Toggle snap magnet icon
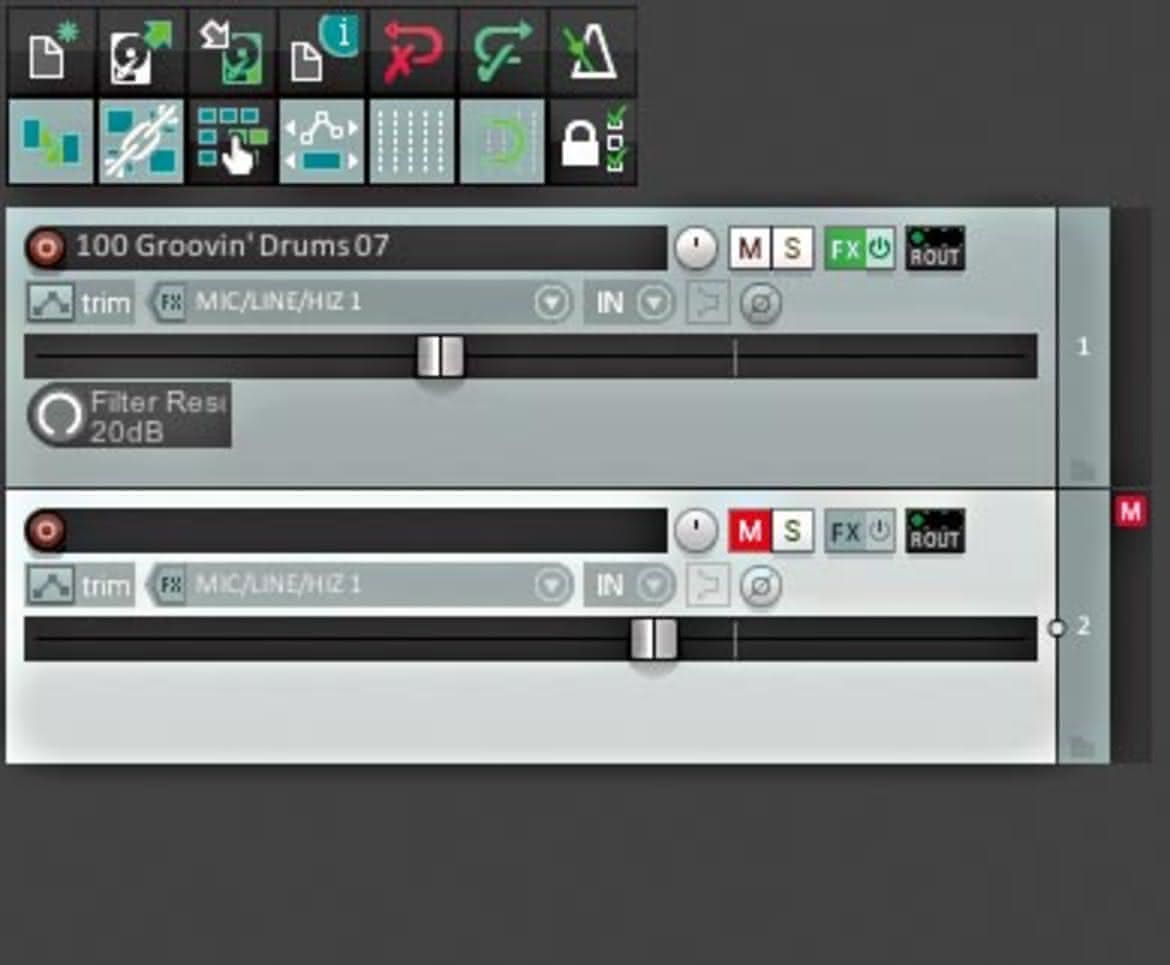This screenshot has height=965, width=1170. pos(502,142)
